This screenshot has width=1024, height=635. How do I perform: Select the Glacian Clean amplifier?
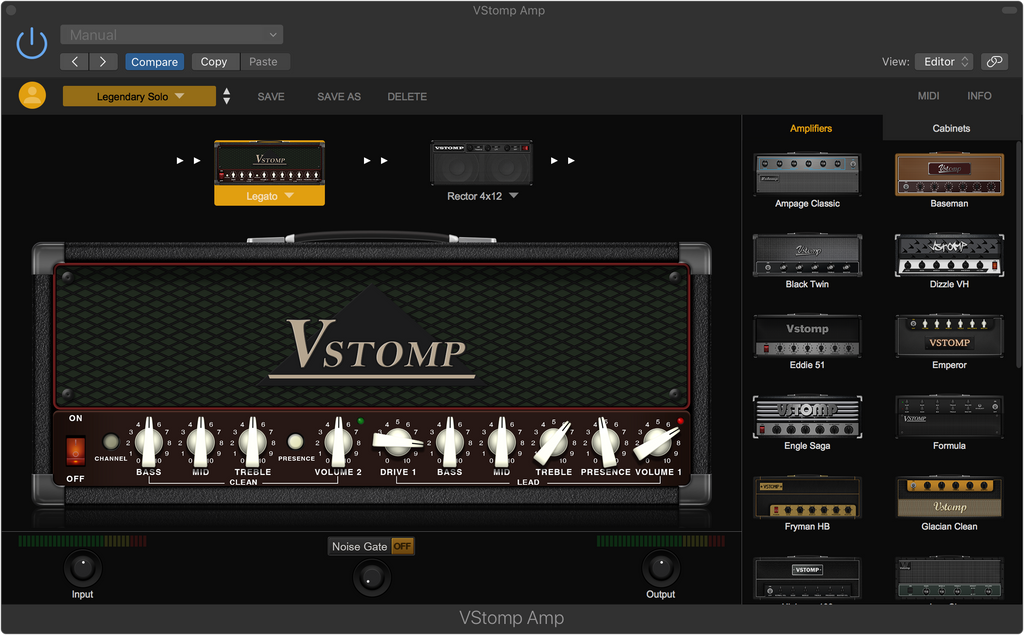click(949, 497)
